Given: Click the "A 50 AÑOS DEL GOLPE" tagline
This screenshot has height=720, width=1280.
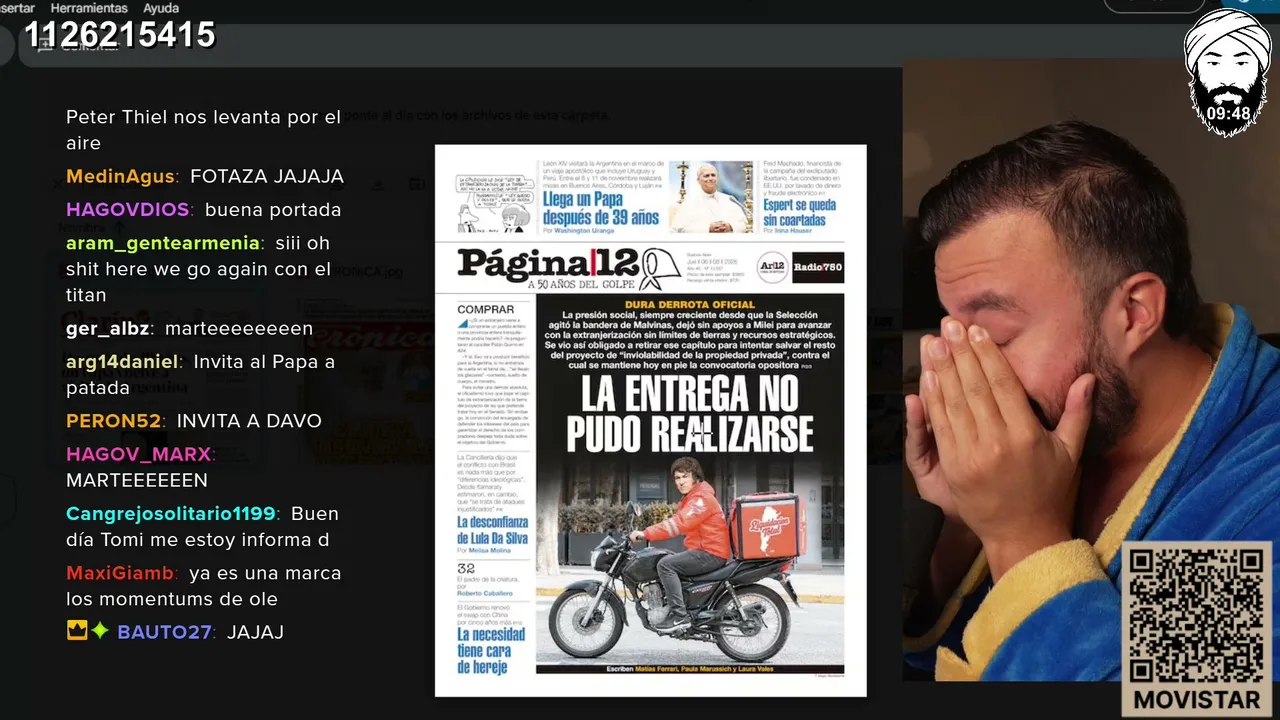Looking at the screenshot, I should click(x=582, y=286).
